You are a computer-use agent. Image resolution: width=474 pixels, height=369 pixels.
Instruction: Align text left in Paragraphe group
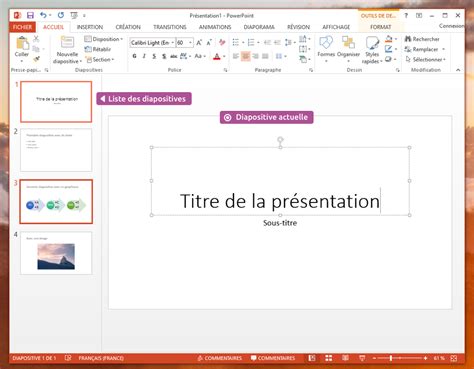click(x=236, y=56)
